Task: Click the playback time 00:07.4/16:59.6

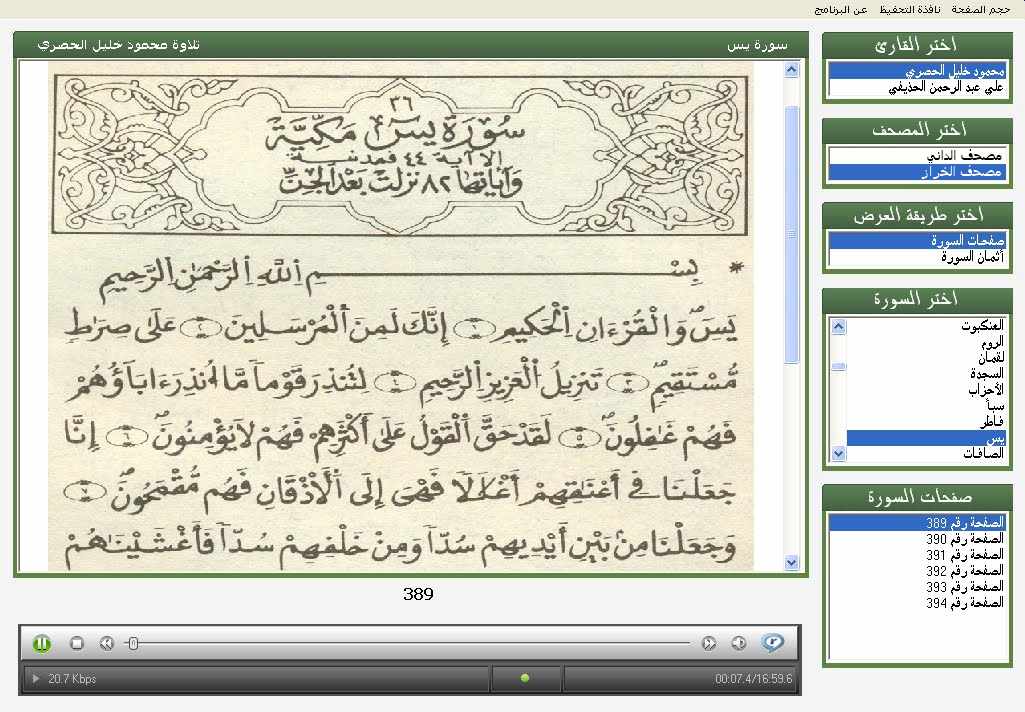Action: [x=753, y=679]
